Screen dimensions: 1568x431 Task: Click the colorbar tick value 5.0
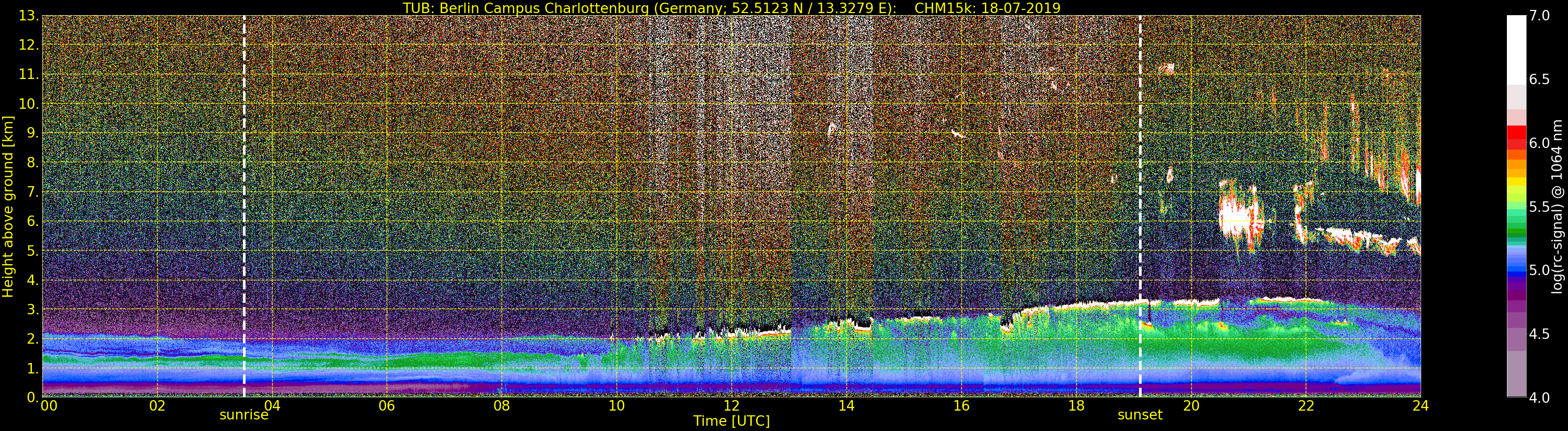1539,270
